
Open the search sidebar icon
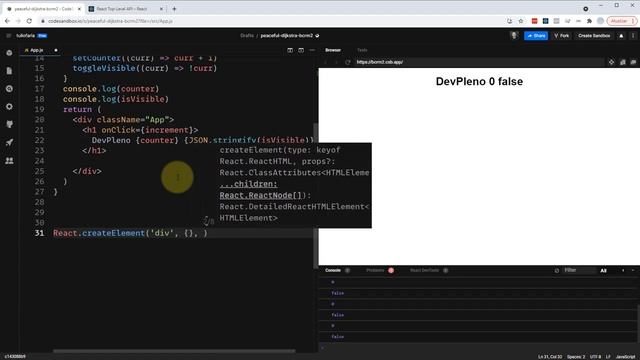(x=9, y=89)
